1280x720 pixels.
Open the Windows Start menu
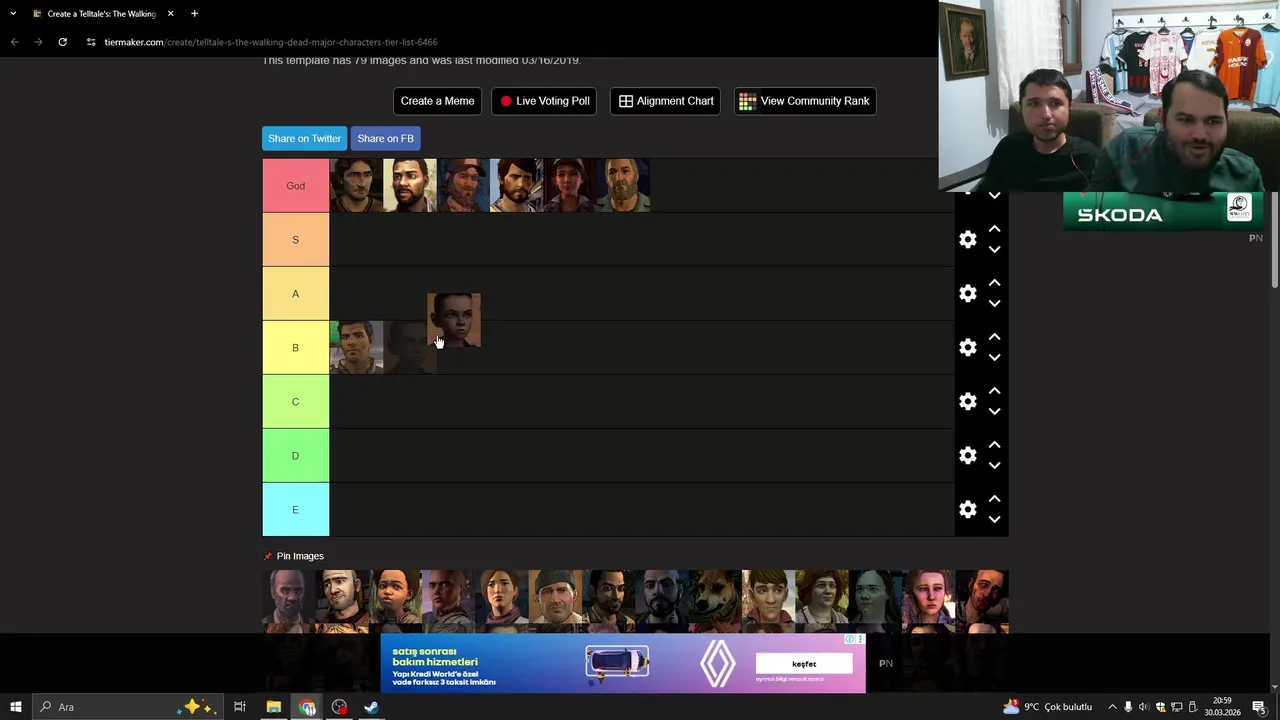point(15,707)
